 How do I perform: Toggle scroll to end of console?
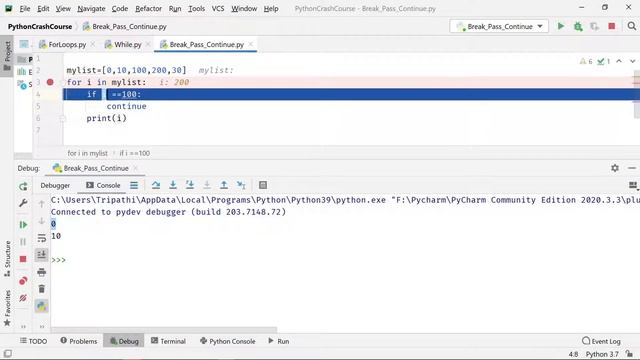[41, 255]
